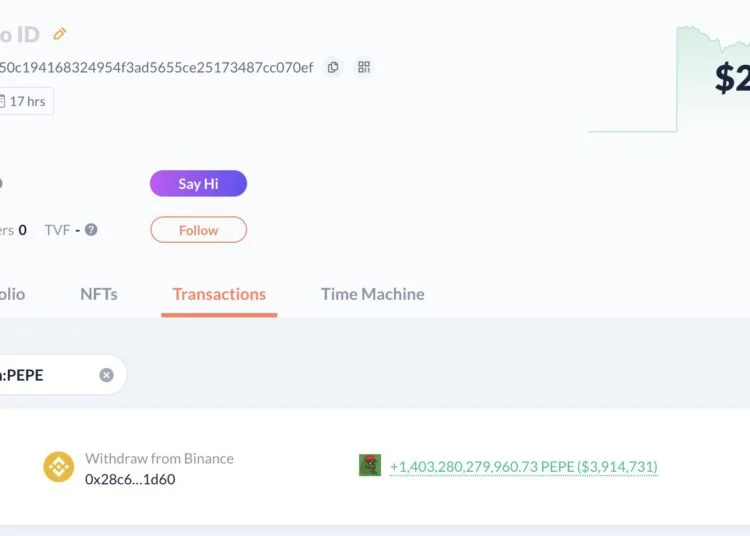Click the calendar icon in 17 hrs badge

[3, 101]
